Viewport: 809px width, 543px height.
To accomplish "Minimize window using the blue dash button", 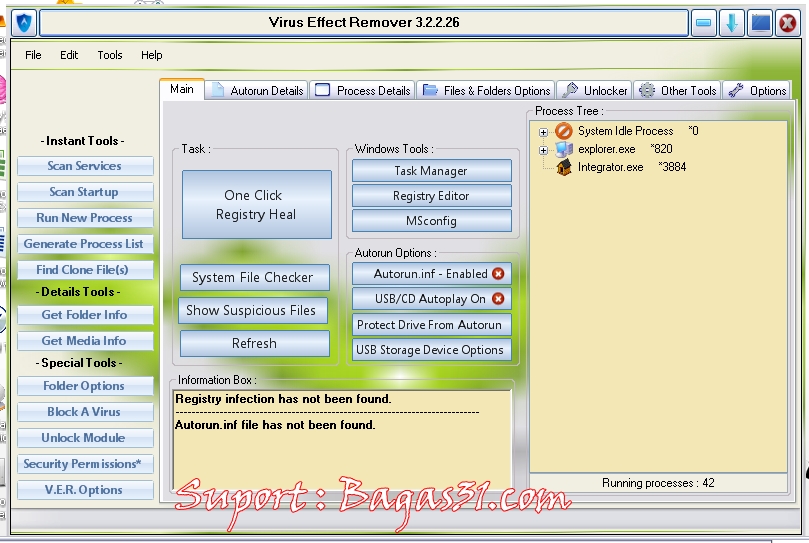I will (x=703, y=23).
